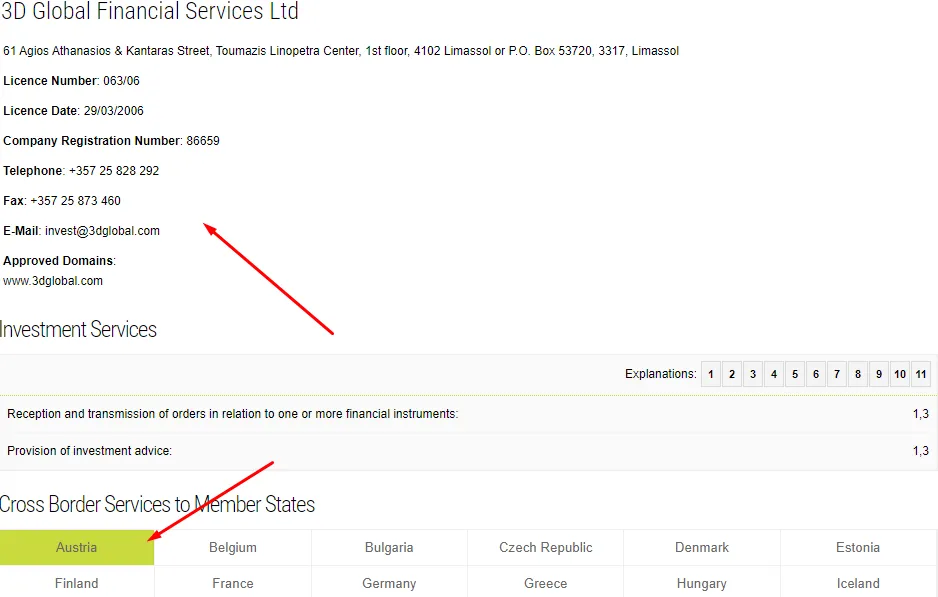
Task: Click the company registration number 86659
Action: (203, 141)
